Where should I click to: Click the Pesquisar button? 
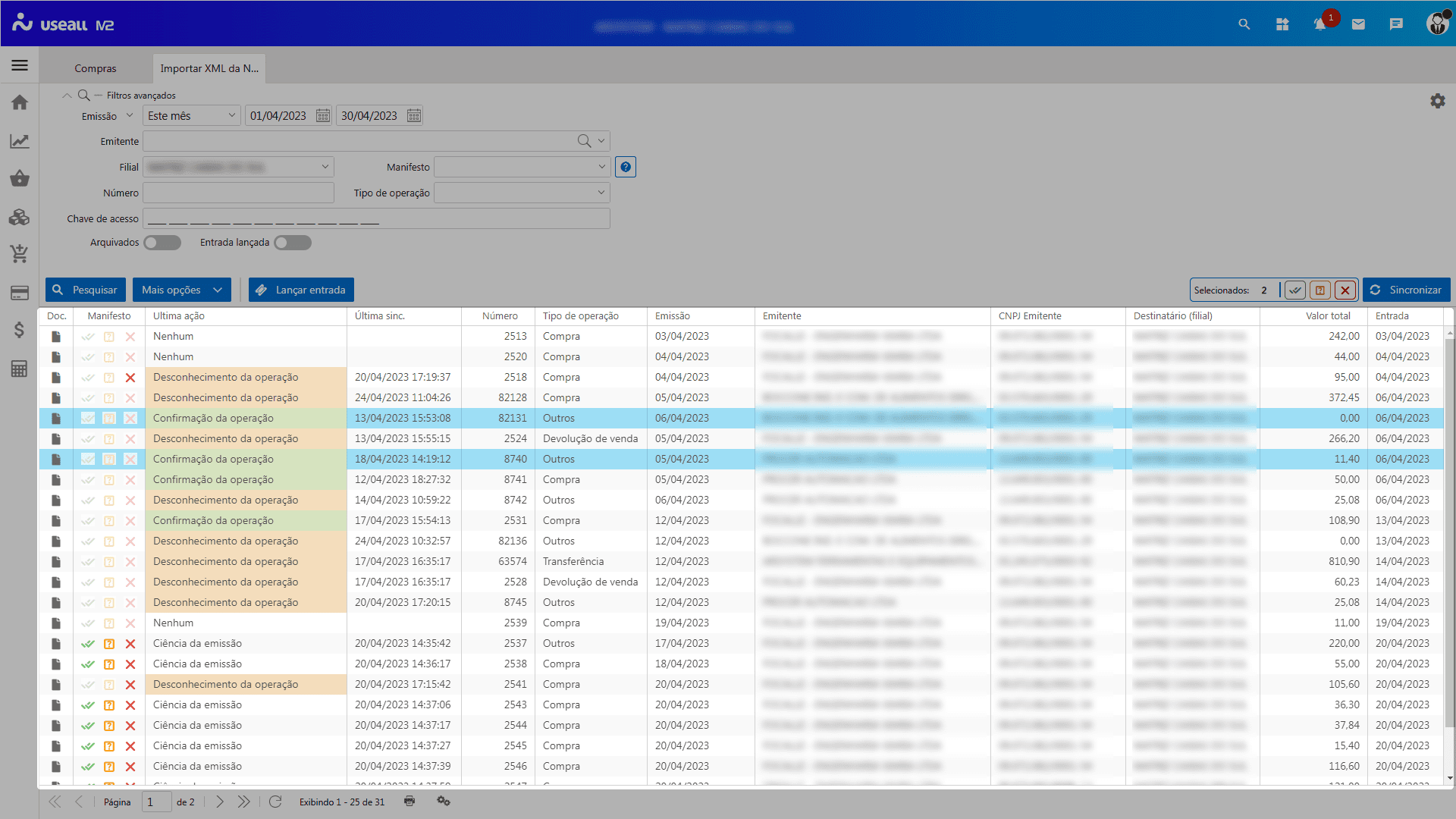point(86,290)
